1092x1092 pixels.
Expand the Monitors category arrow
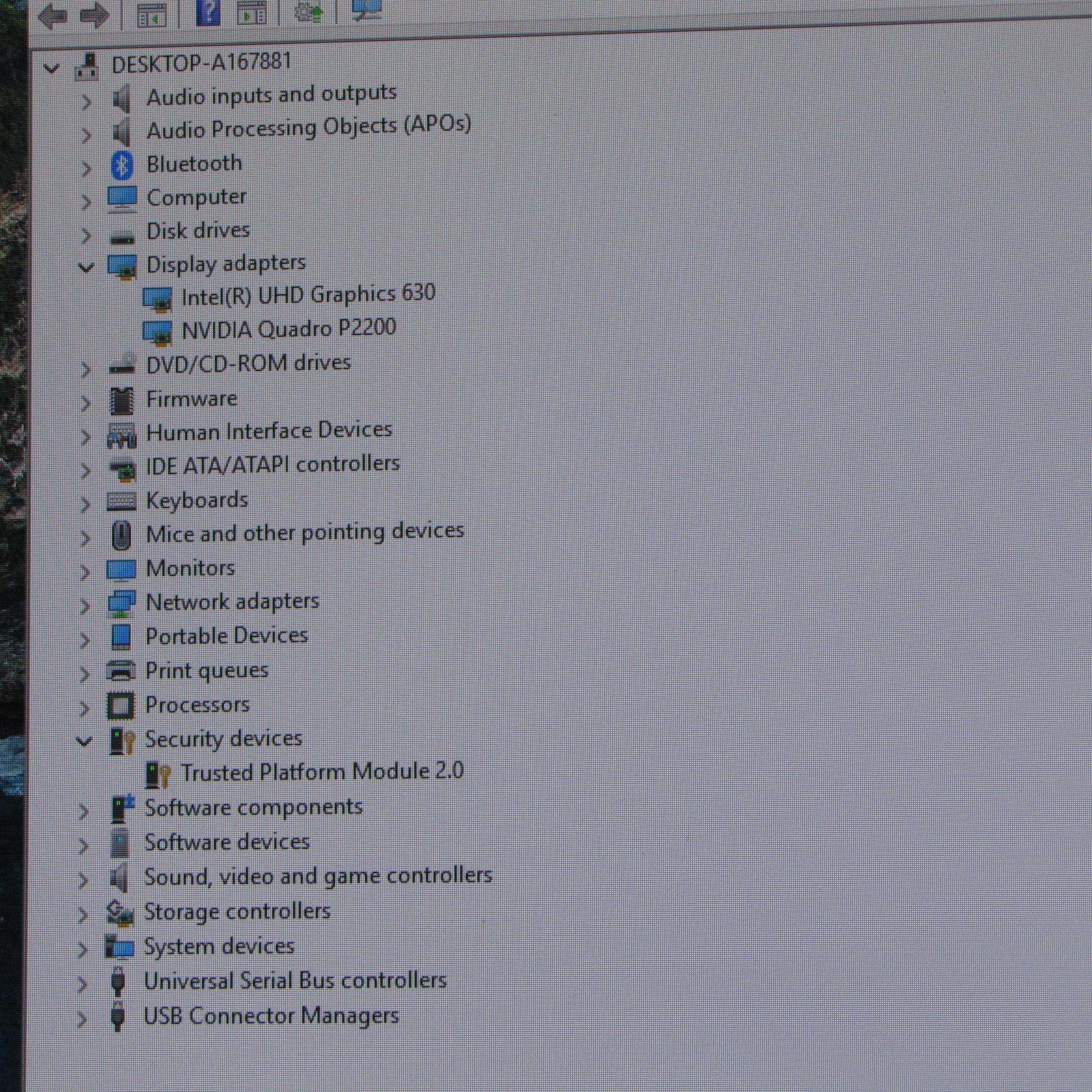pos(85,572)
